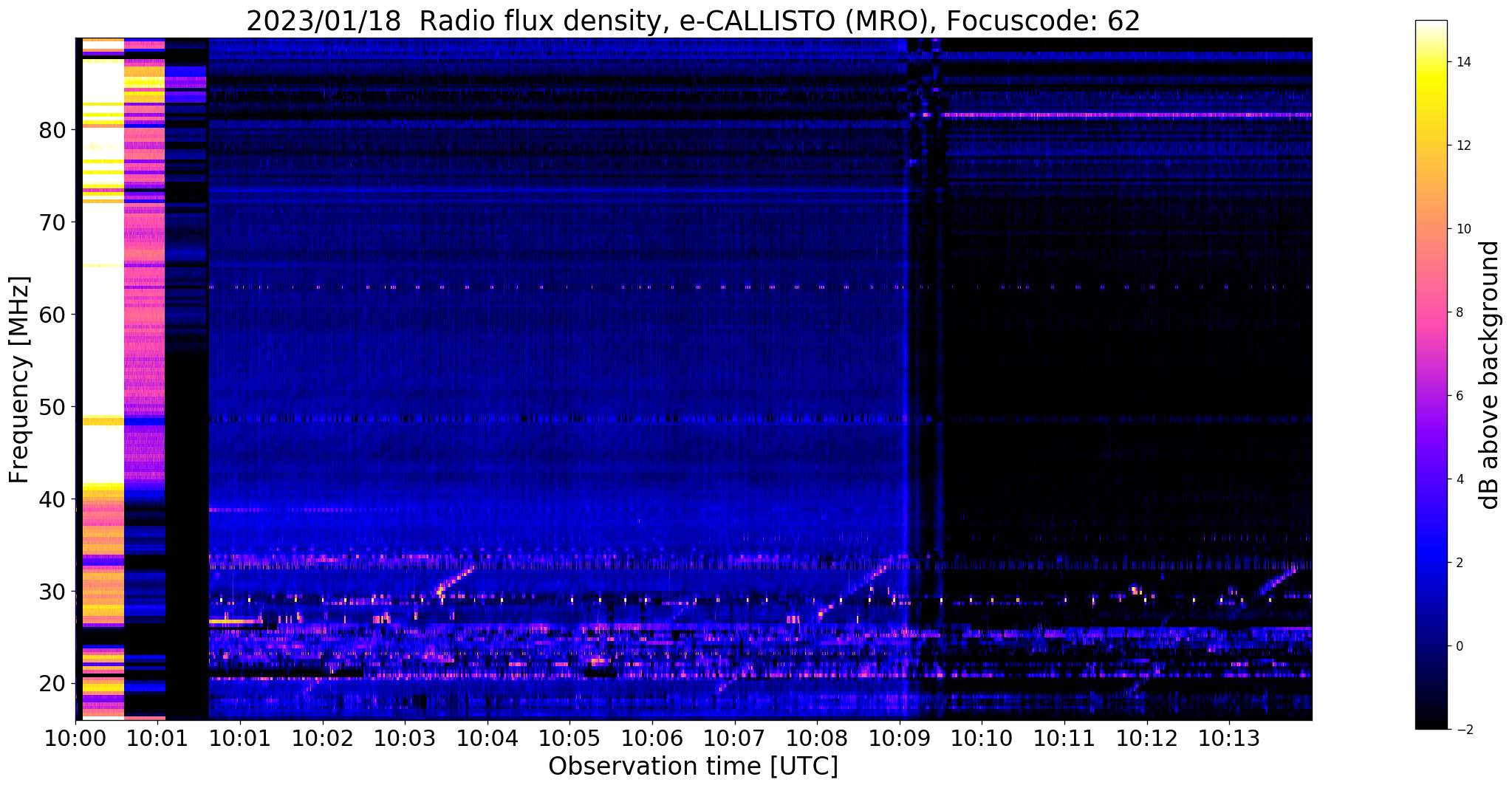
Task: Select the 10:07 time tick label
Action: pos(734,739)
